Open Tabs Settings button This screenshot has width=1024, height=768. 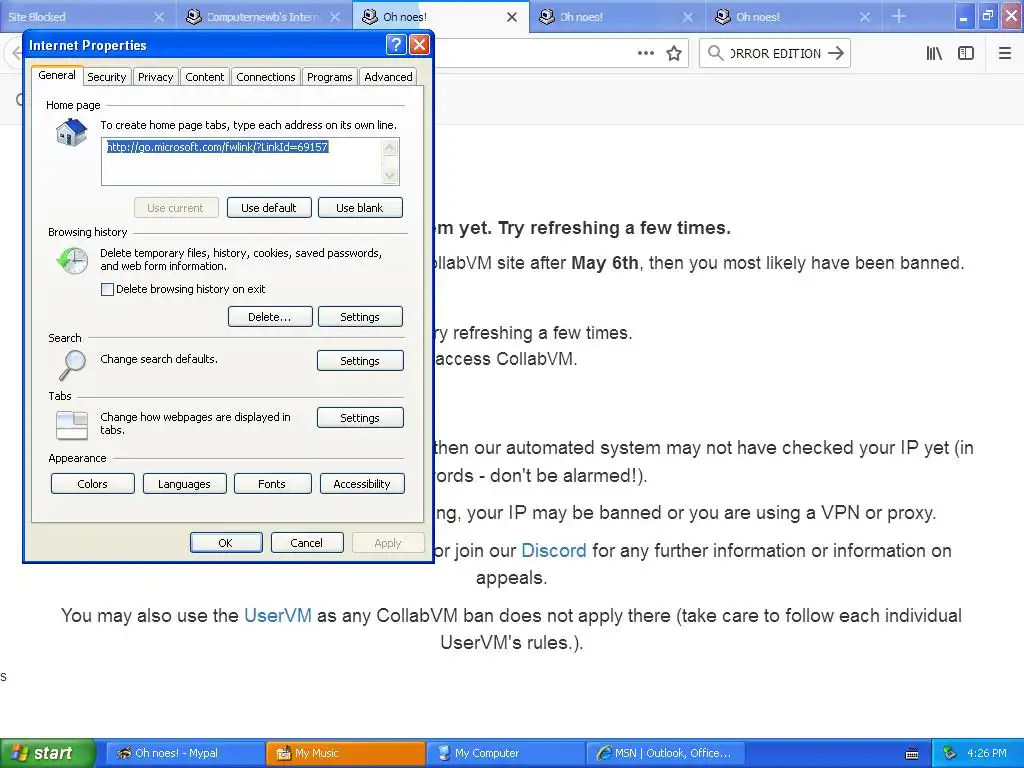pos(360,418)
